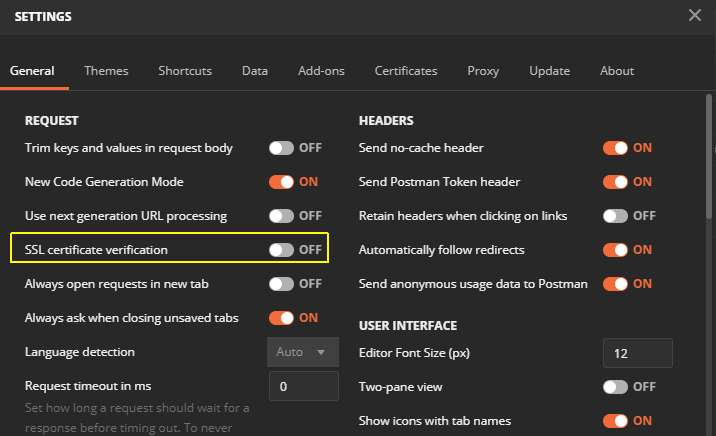The width and height of the screenshot is (716, 436).
Task: Open the Certificates tab
Action: click(406, 71)
